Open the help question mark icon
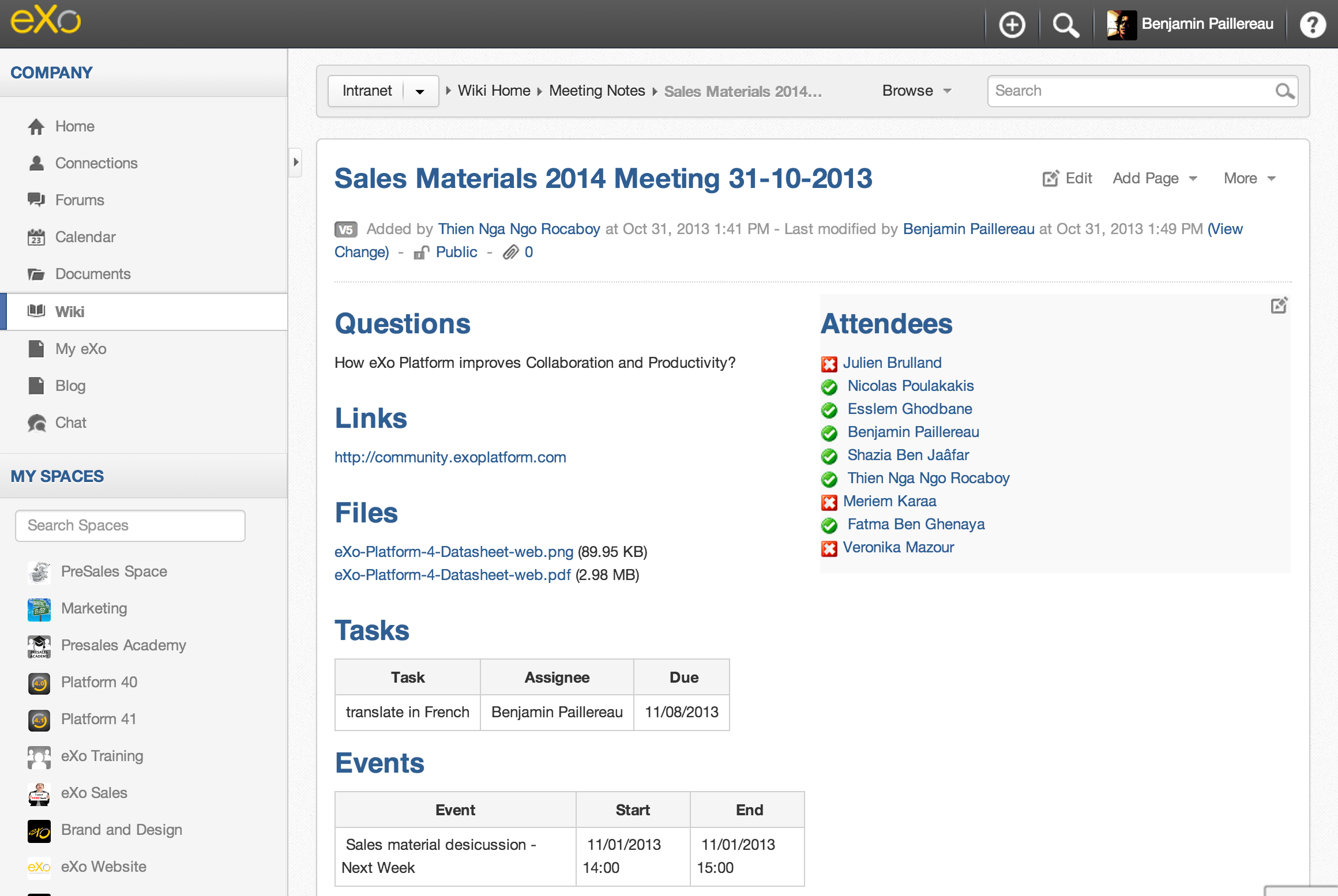 (1312, 25)
